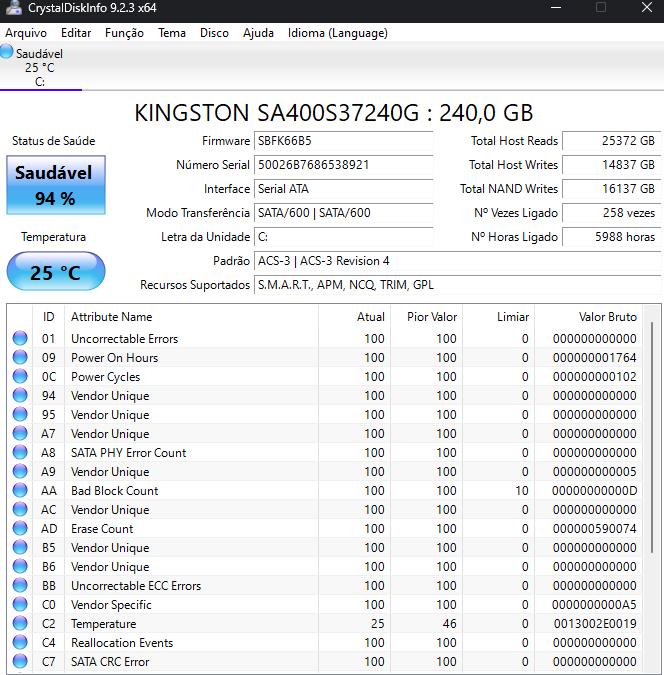Click status orb for ID A9 row
The width and height of the screenshot is (664, 675).
click(x=20, y=471)
